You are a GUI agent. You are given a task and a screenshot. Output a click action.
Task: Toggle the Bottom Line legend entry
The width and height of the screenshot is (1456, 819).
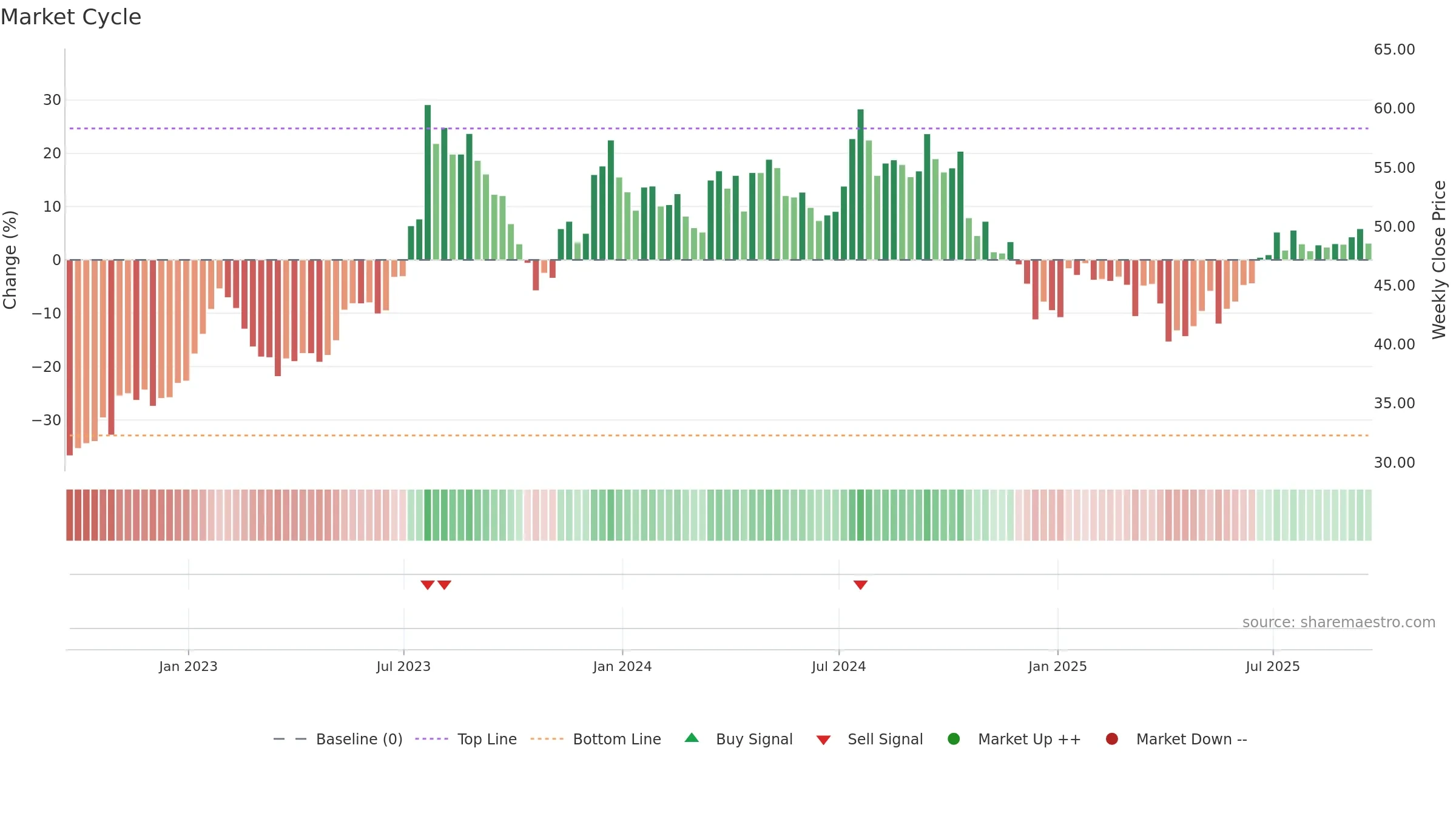[596, 739]
